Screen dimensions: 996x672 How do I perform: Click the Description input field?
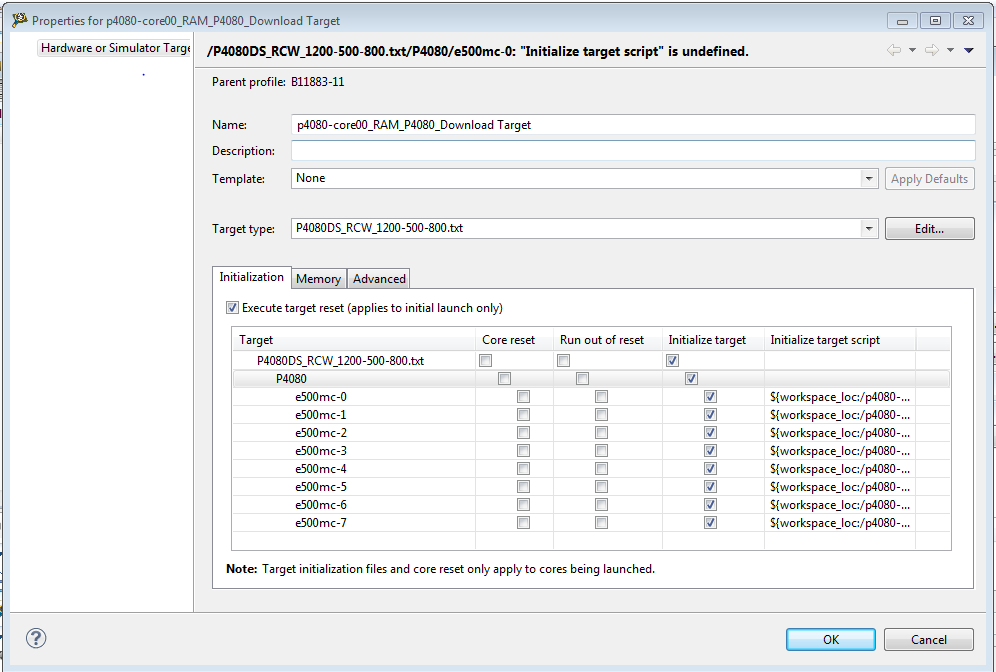click(633, 151)
